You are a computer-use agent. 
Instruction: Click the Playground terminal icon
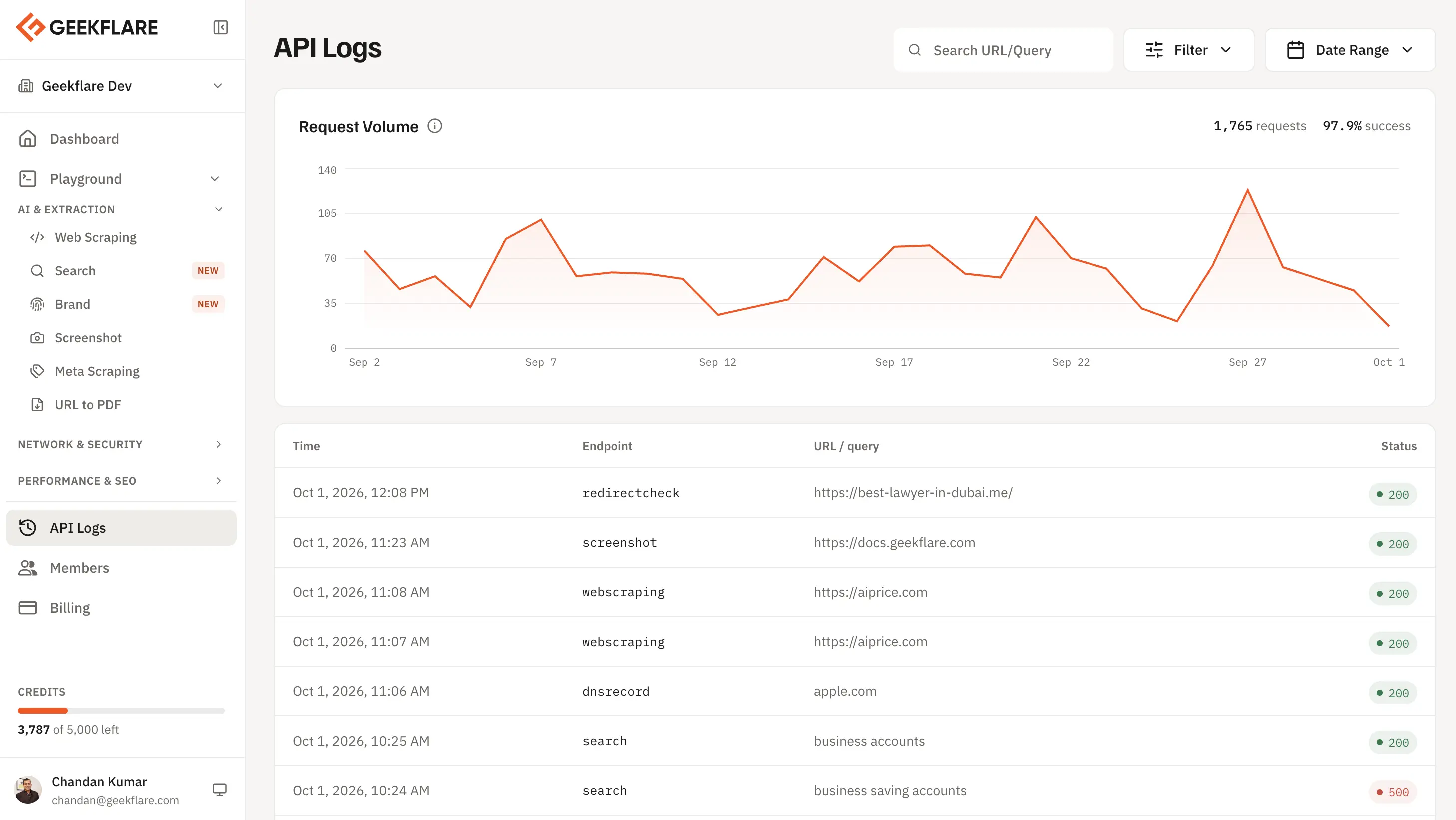27,179
